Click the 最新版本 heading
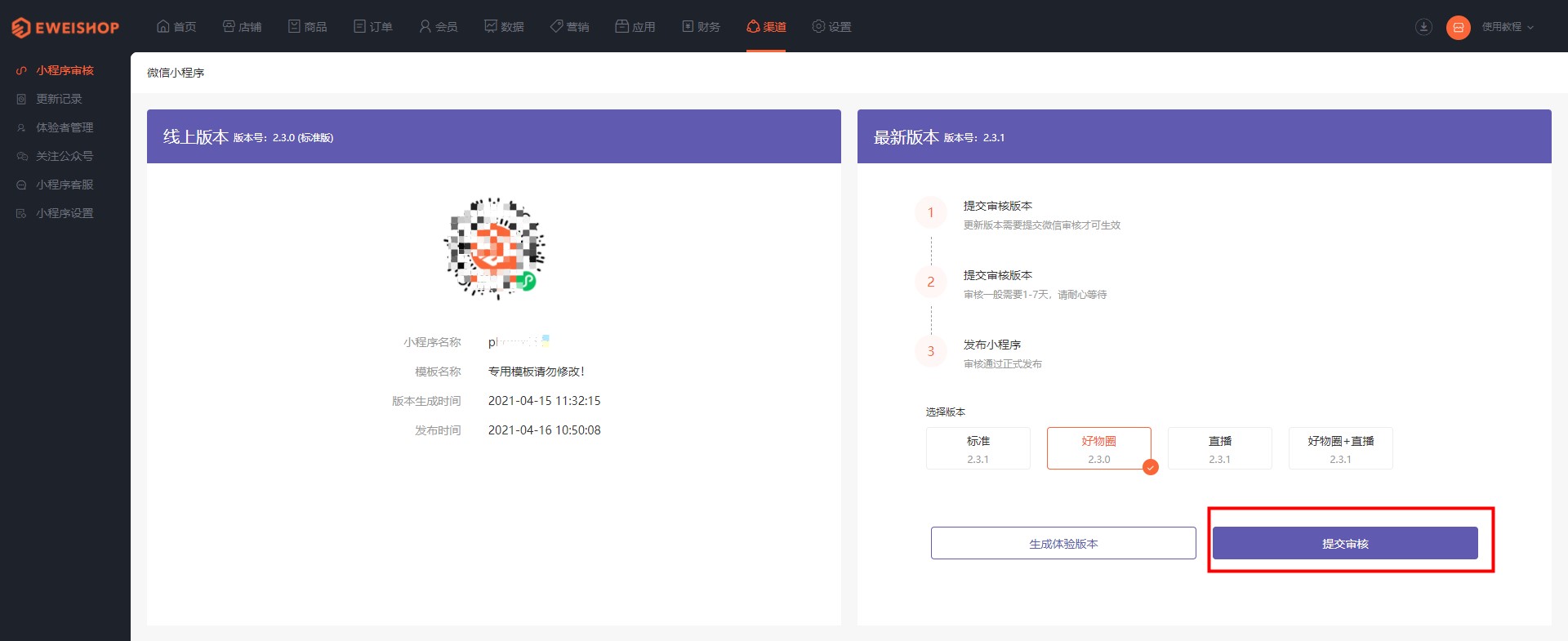 pos(906,136)
